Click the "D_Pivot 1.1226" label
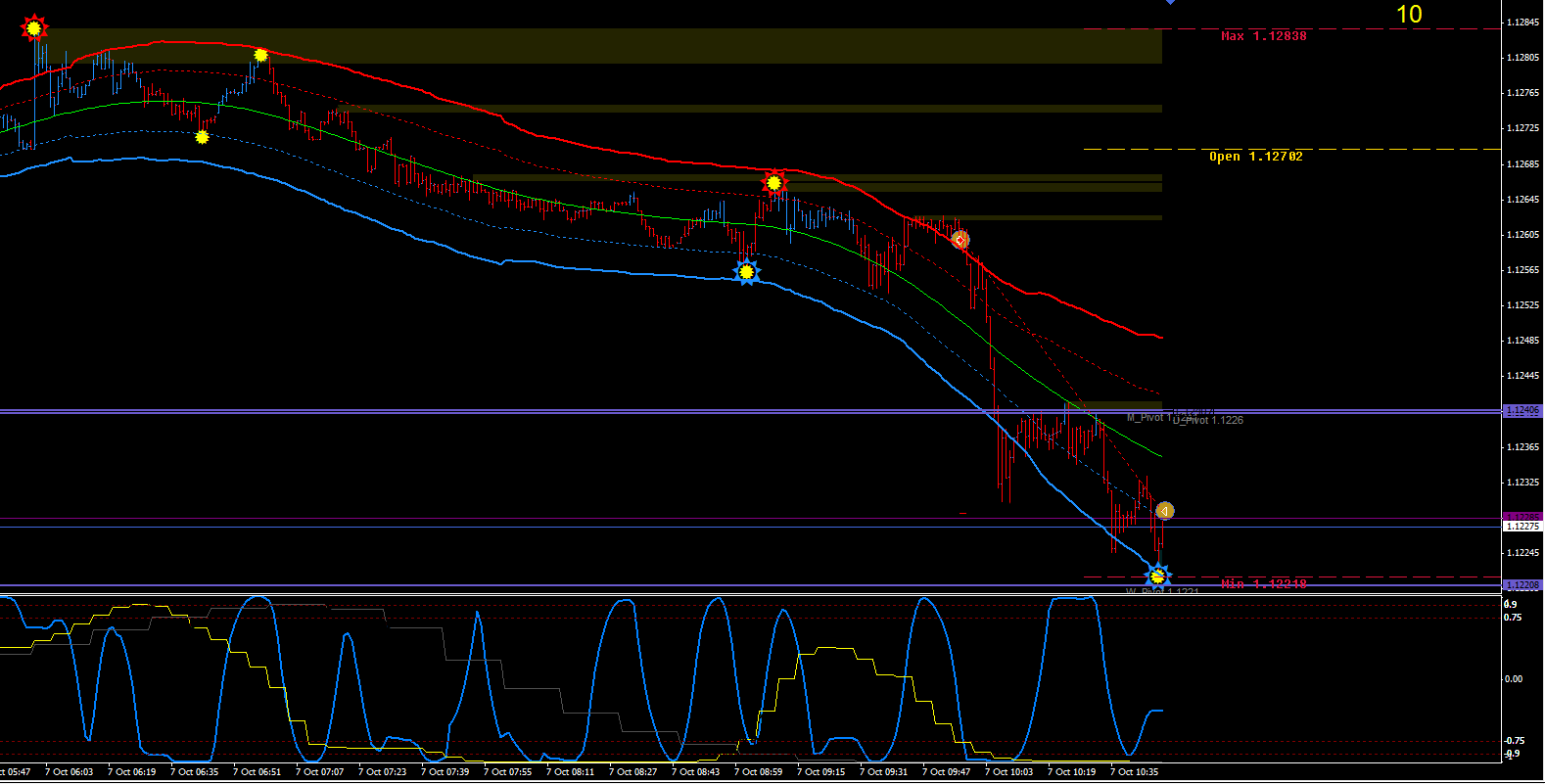 coord(1208,420)
